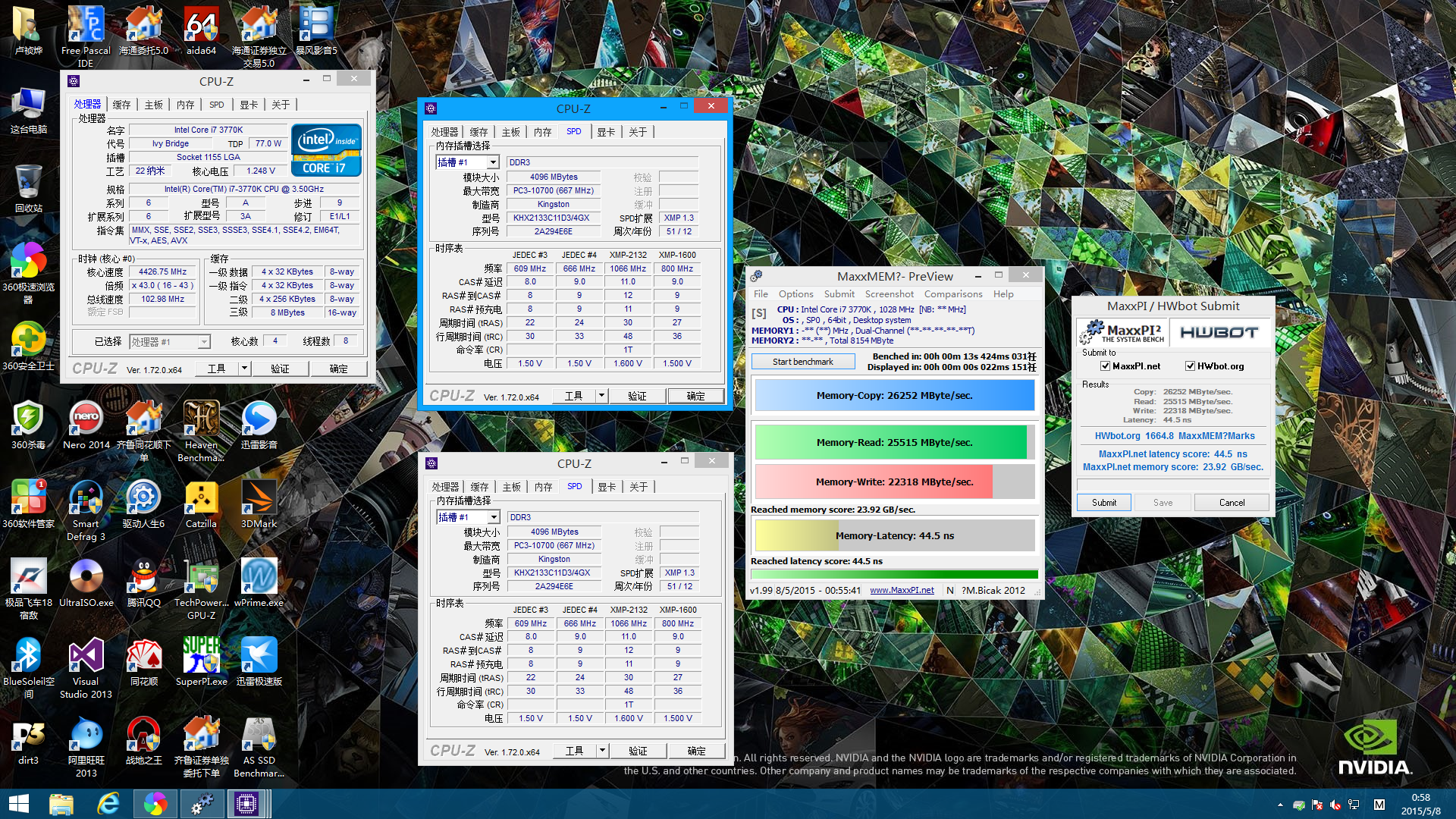Toggle HWbot.org submit checkbox
Screen dimensions: 1456x819
1190,366
